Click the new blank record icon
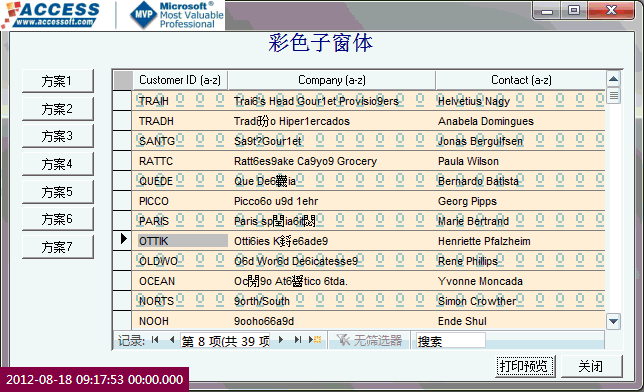The image size is (644, 392). 315,340
